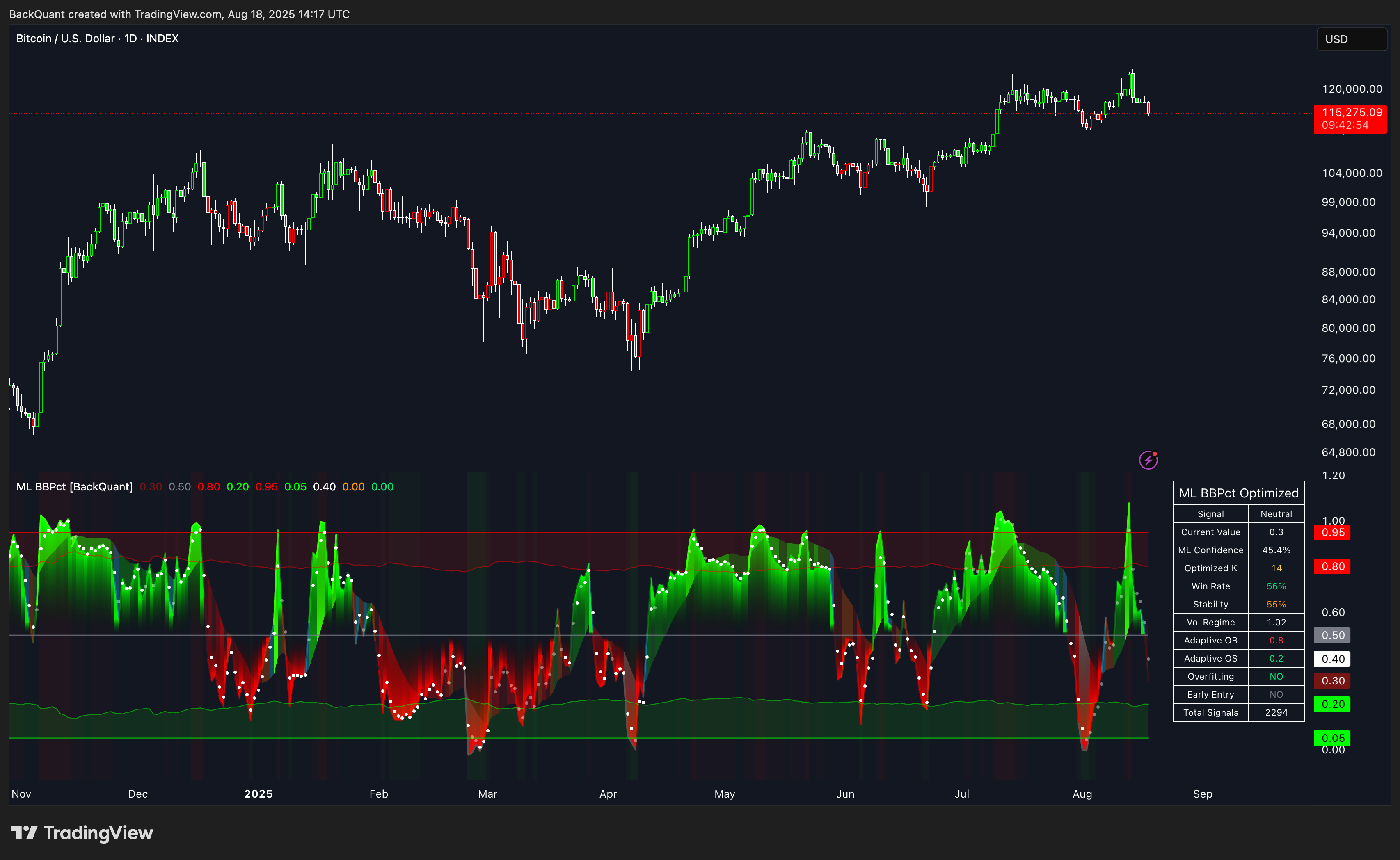Click the Adaptive OS 0.2 value
The height and width of the screenshot is (860, 1400).
pyautogui.click(x=1276, y=659)
